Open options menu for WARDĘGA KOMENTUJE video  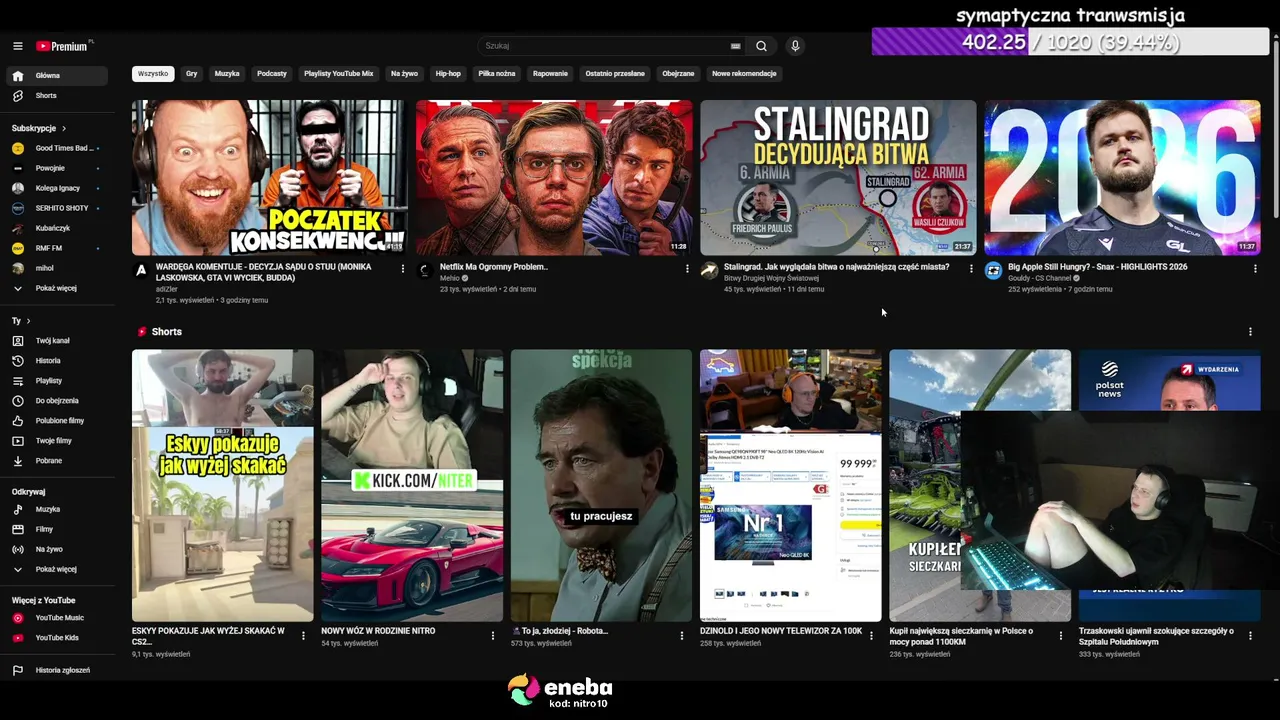point(403,268)
